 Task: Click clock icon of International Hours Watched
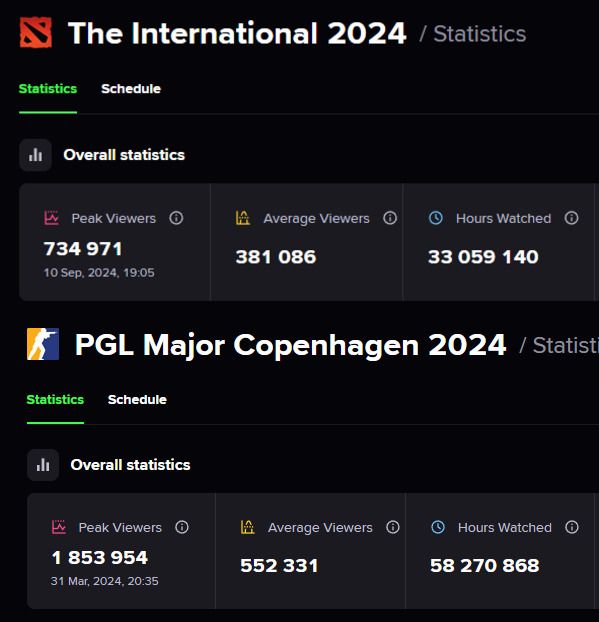(436, 218)
